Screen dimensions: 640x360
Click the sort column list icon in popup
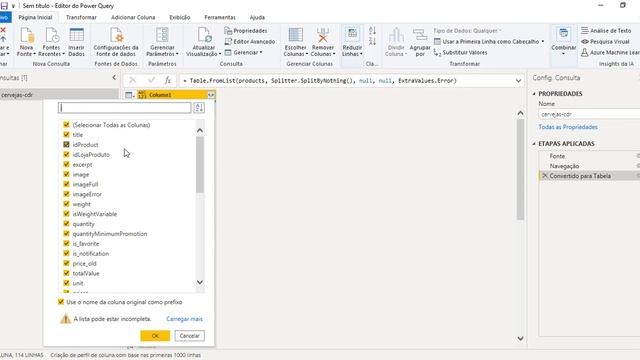pyautogui.click(x=199, y=108)
